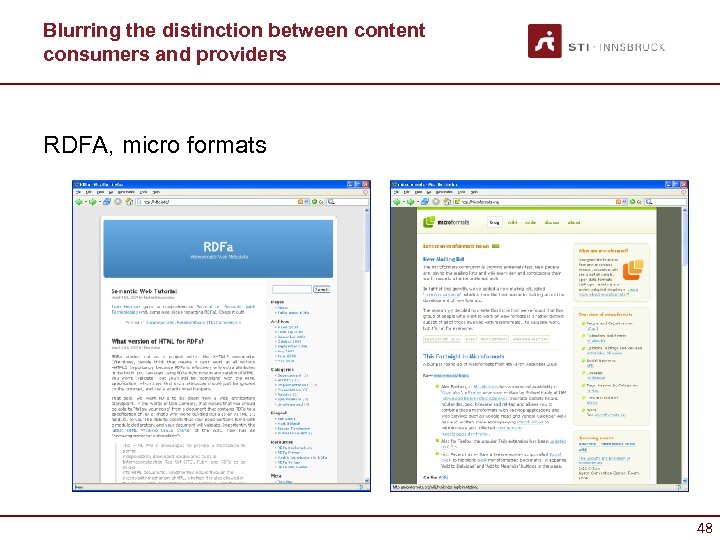This screenshot has width=720, height=540.
Task: Click Search button on RDFa blog page
Action: click(x=321, y=289)
